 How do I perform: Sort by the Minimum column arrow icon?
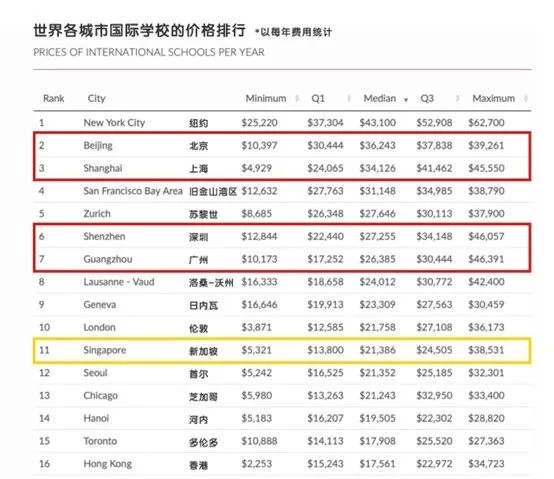pos(297,99)
